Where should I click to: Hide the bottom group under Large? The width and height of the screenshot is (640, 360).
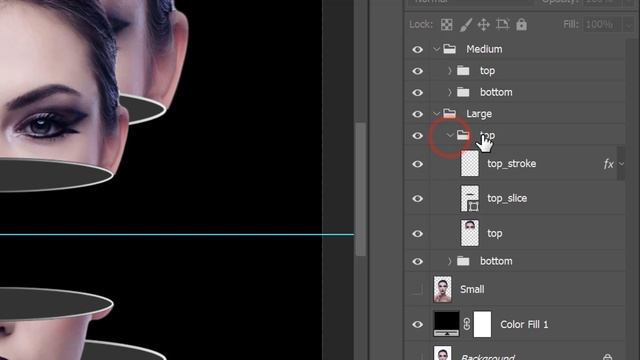point(417,262)
